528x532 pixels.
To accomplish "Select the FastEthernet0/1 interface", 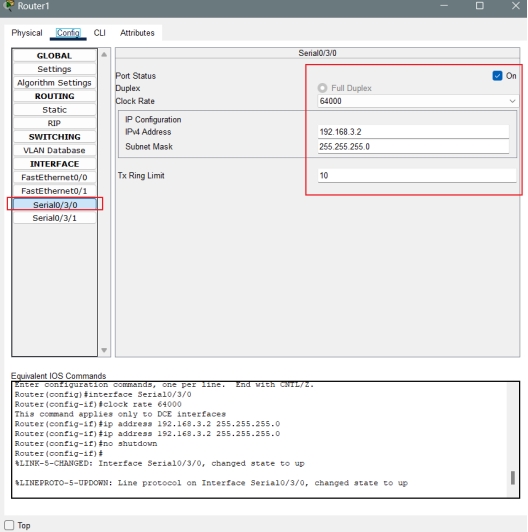I will 54,191.
